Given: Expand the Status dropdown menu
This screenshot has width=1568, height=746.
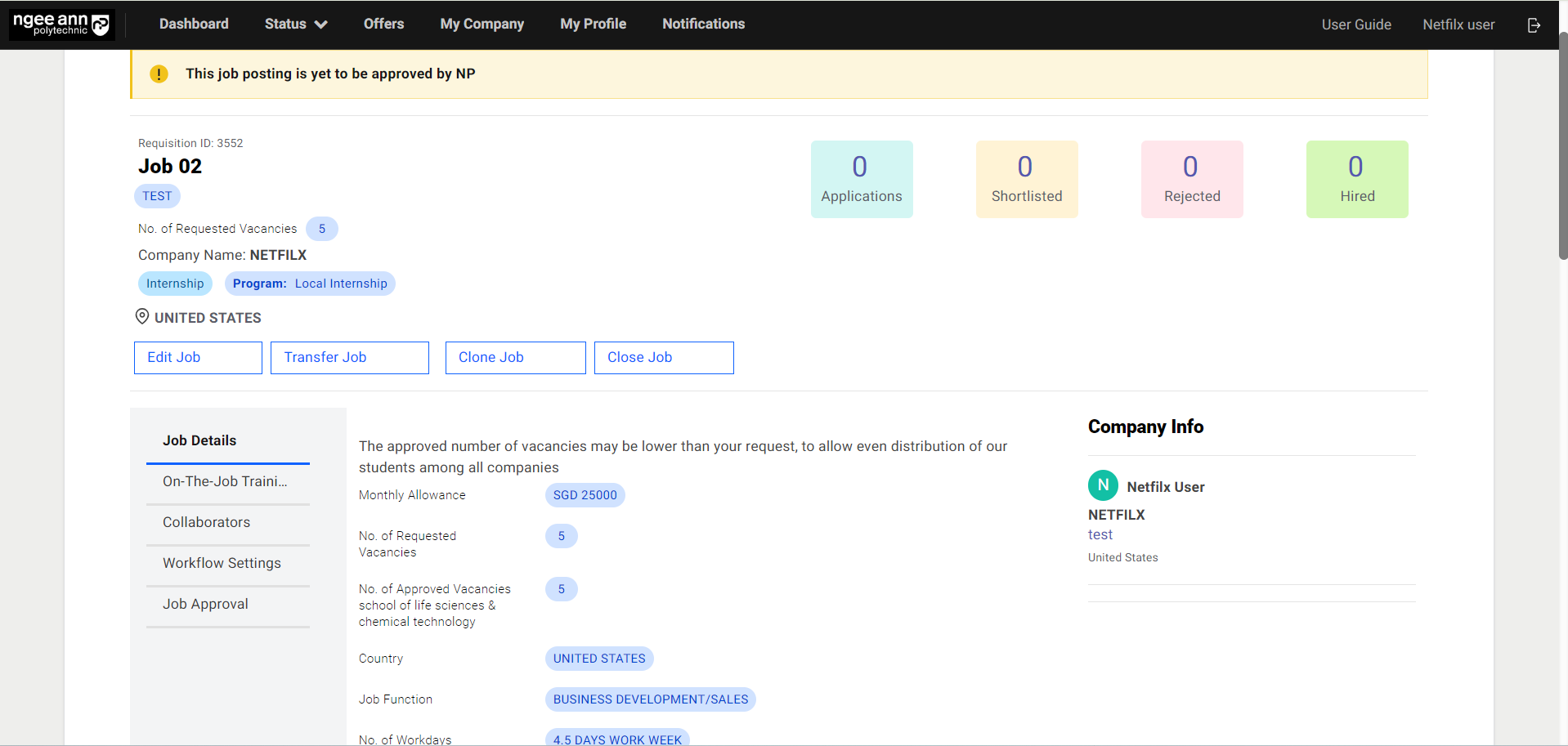Looking at the screenshot, I should point(295,25).
